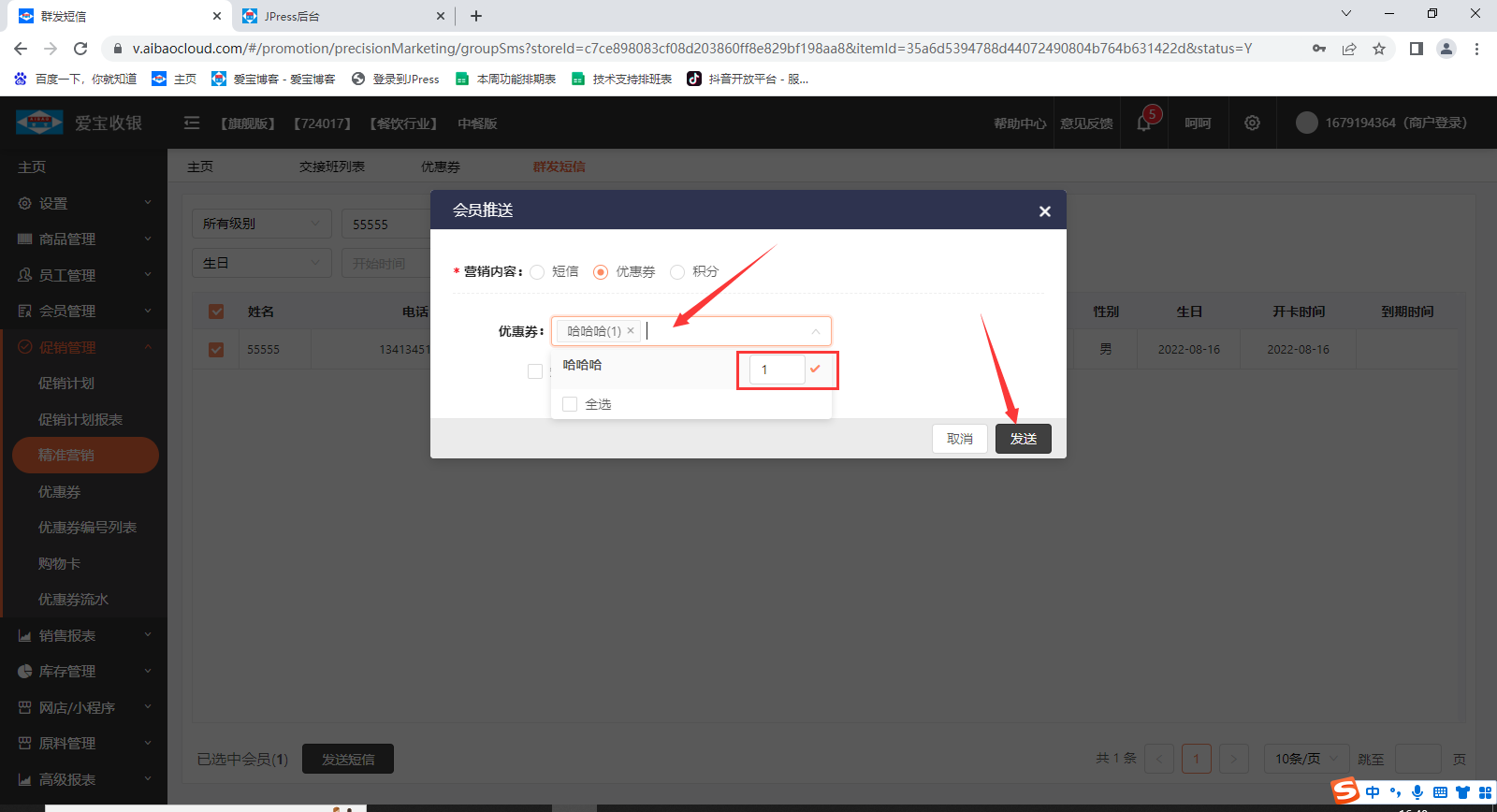This screenshot has width=1497, height=812.
Task: Select the 优惠券 radio button
Action: pos(601,272)
